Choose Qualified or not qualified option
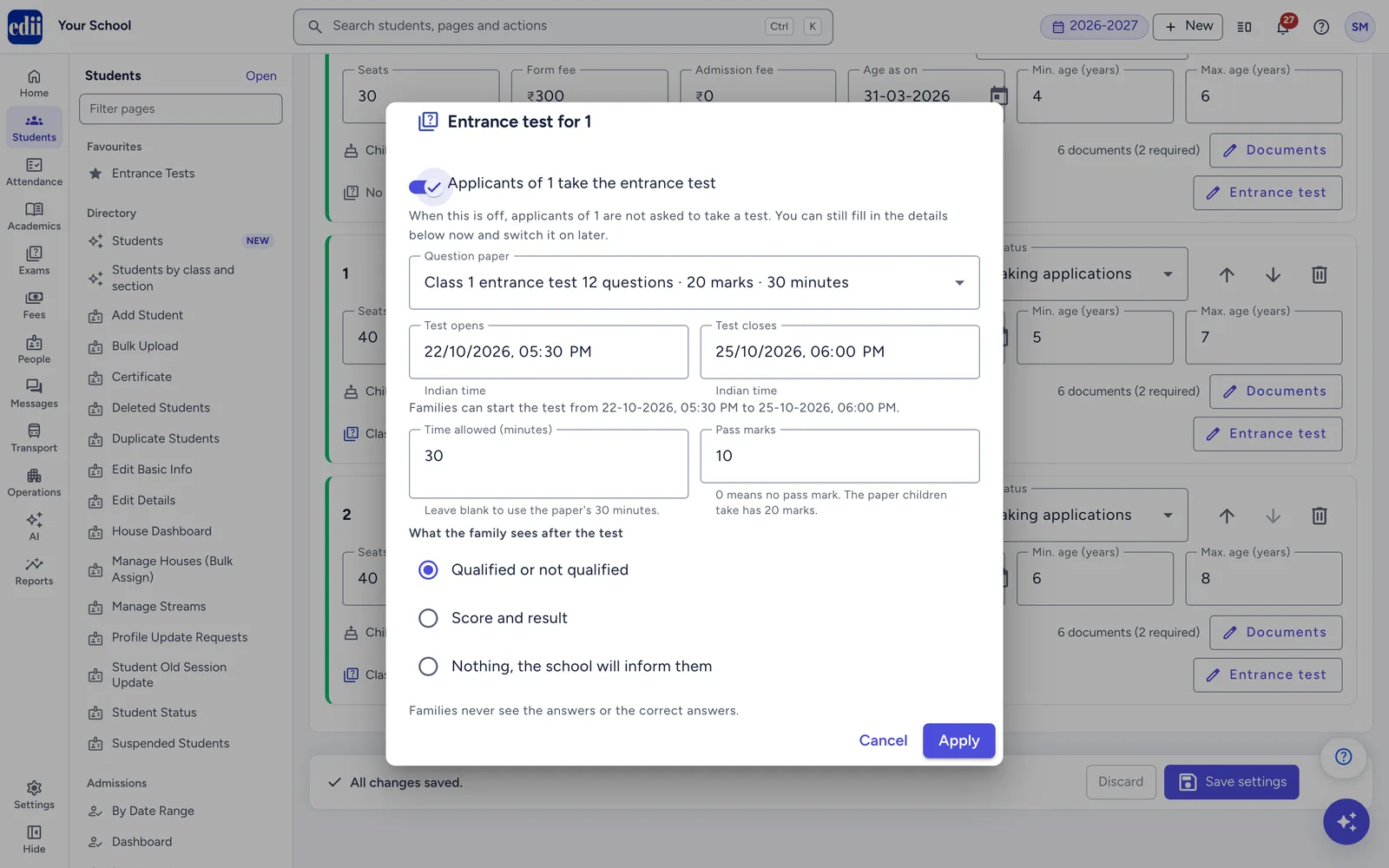 click(428, 569)
